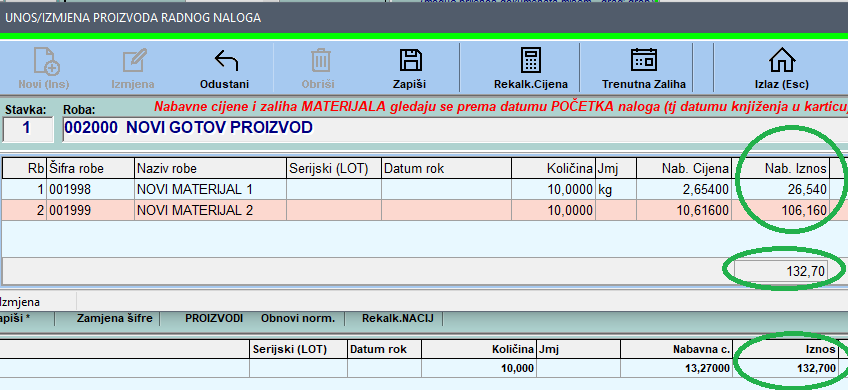
Task: Click the price cell 10,61600
Action: [x=684, y=210]
